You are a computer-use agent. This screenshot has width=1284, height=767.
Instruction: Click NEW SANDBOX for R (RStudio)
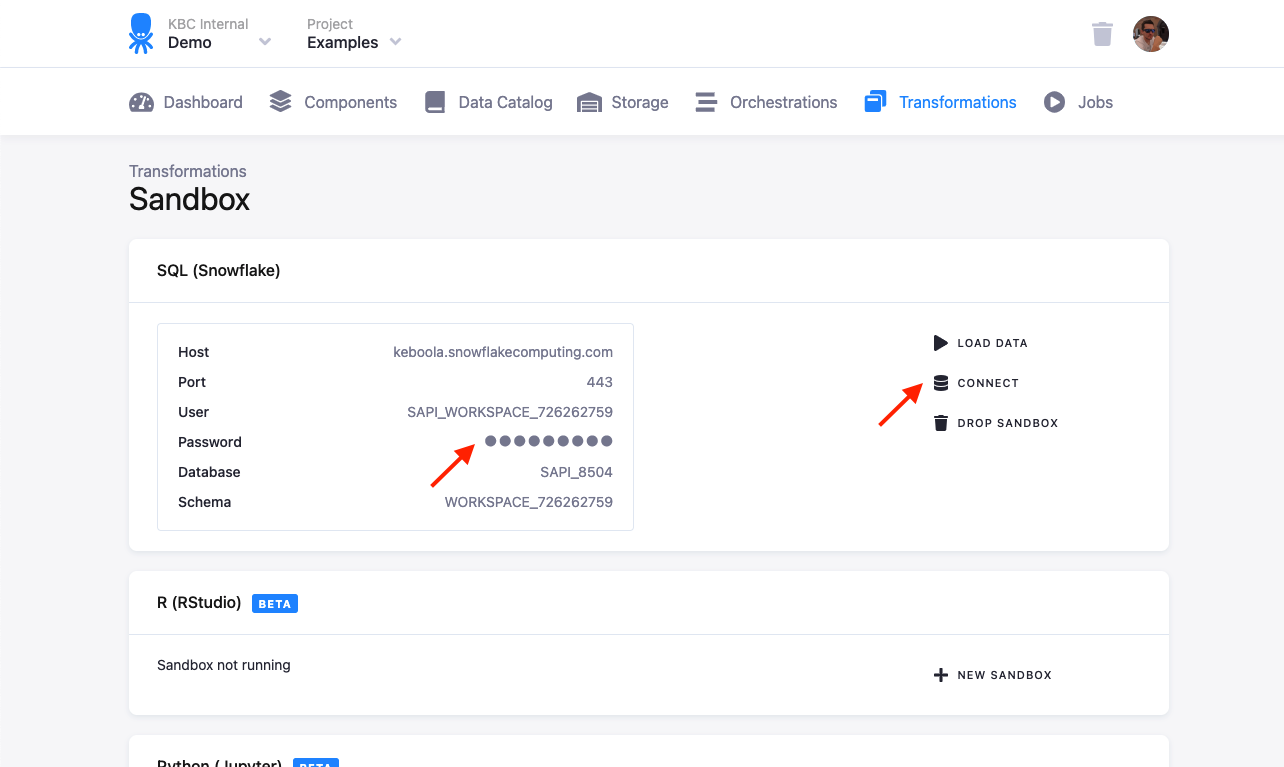(x=992, y=675)
